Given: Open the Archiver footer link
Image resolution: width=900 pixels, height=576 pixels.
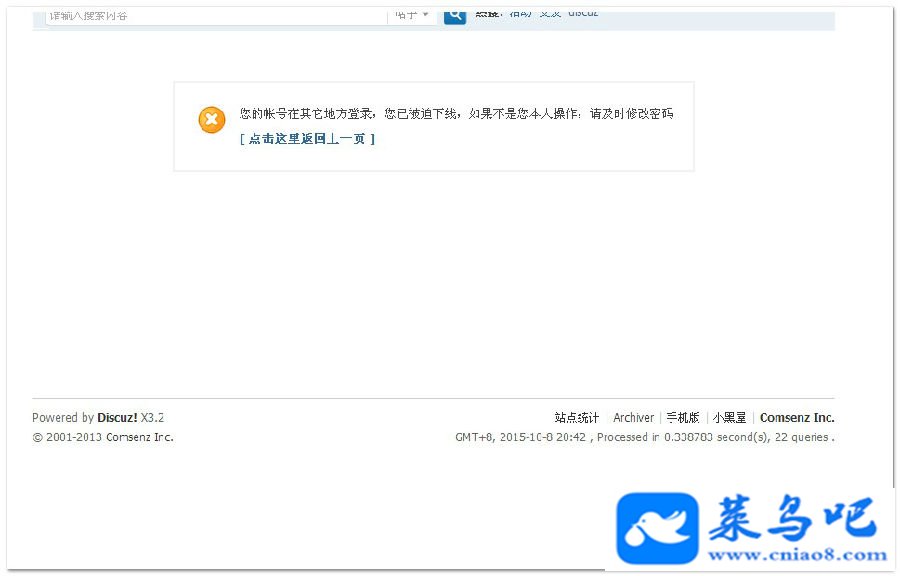Looking at the screenshot, I should 634,418.
